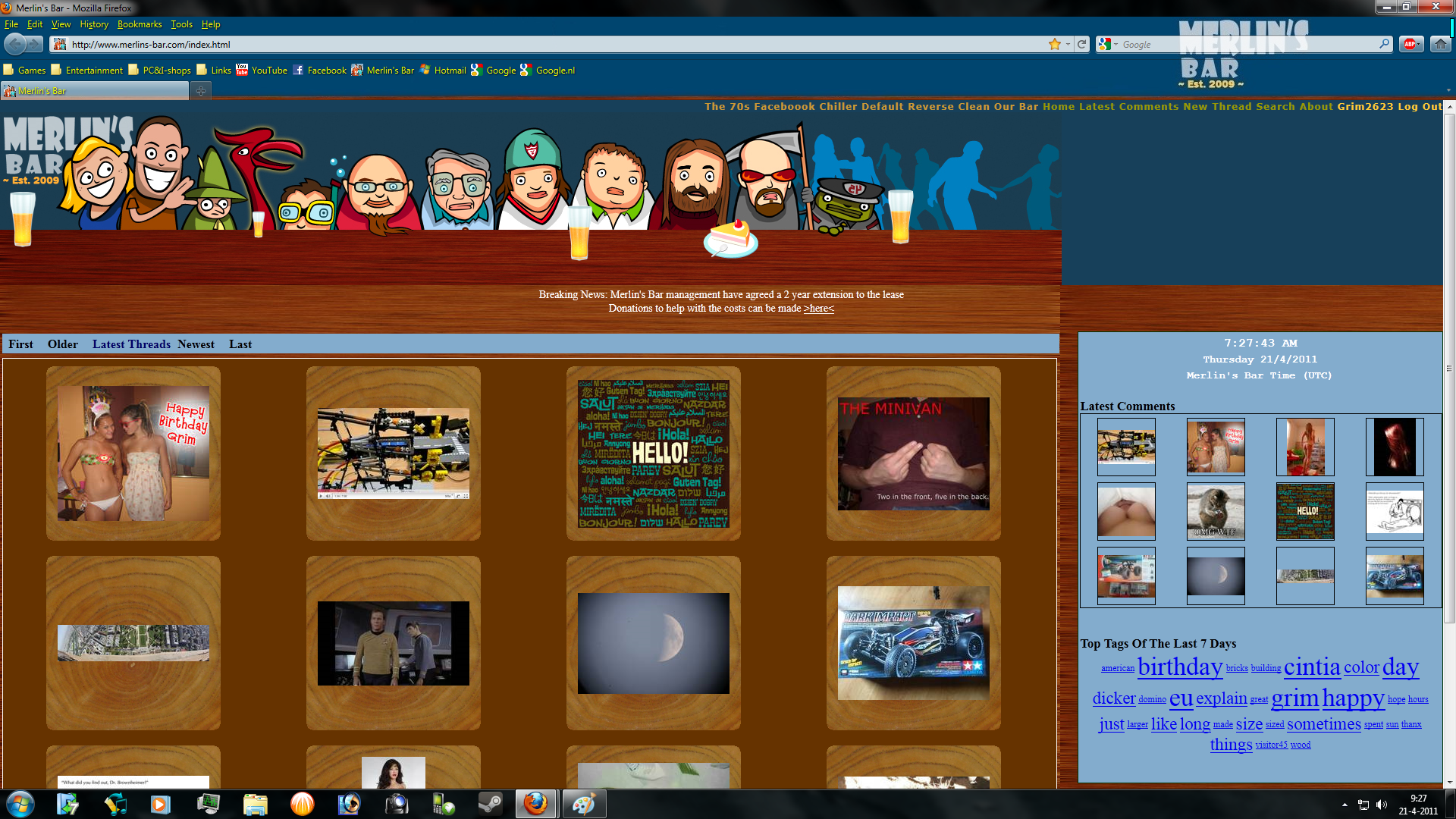Launch Windows Media Player from taskbar
Image resolution: width=1456 pixels, height=819 pixels.
coord(160,804)
